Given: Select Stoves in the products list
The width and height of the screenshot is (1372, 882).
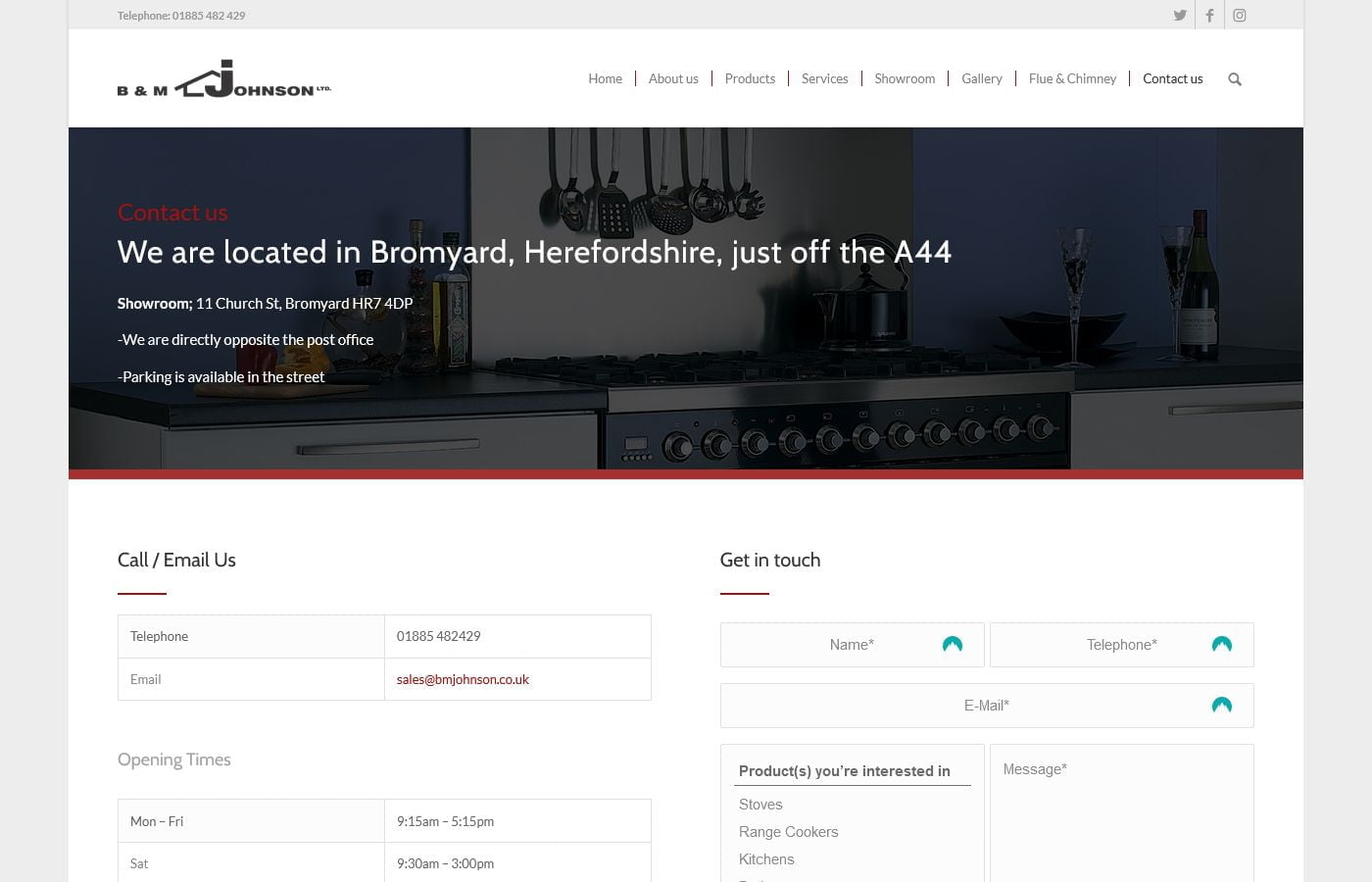Looking at the screenshot, I should click(760, 805).
